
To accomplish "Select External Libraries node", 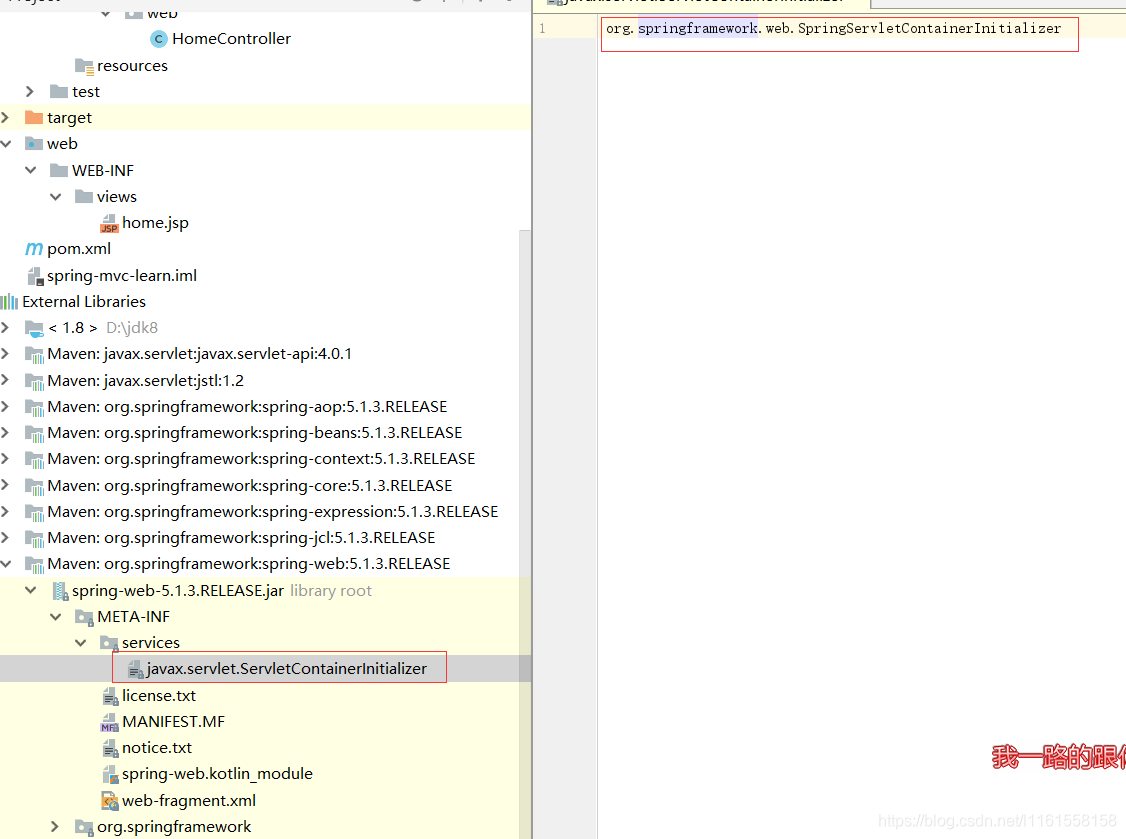I will coord(84,302).
